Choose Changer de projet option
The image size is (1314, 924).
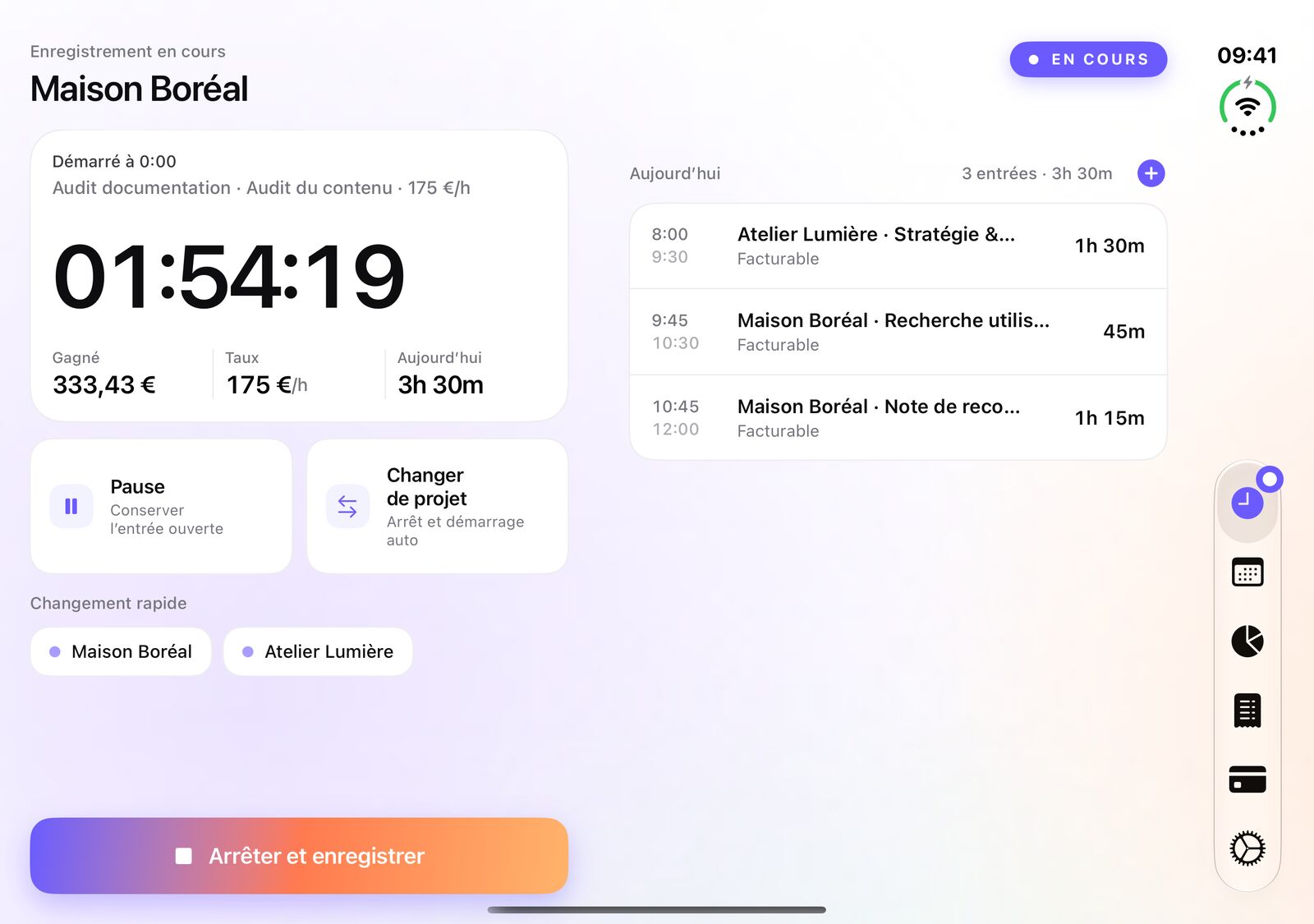pyautogui.click(x=437, y=506)
